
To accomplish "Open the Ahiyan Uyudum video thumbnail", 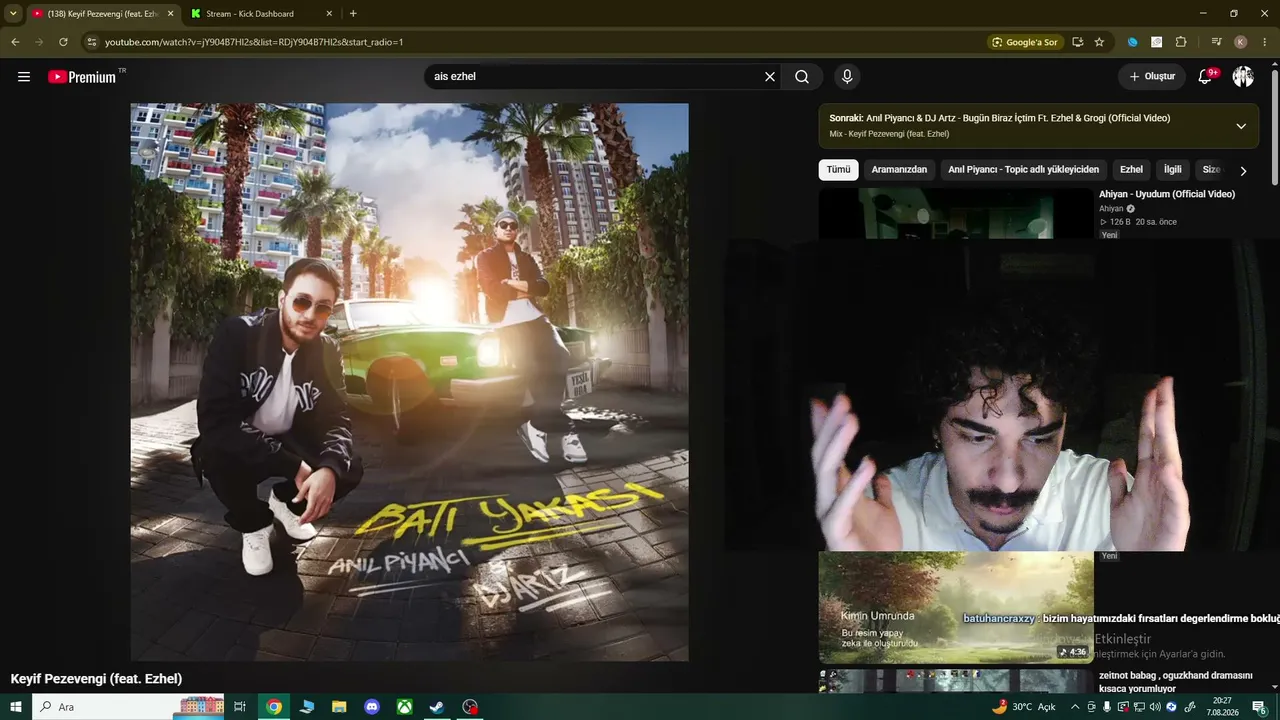I will [x=956, y=213].
